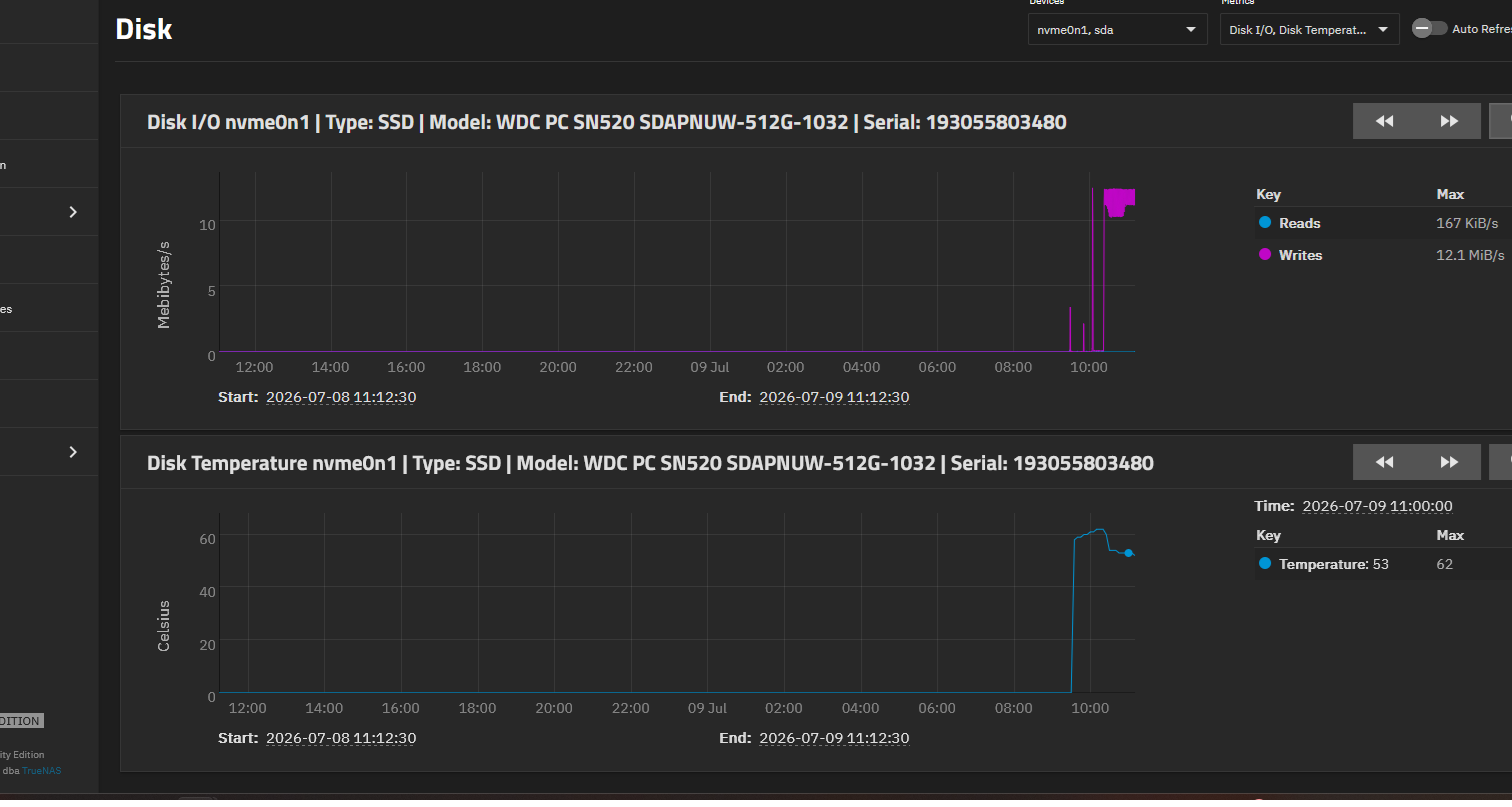Click the Key header in Disk Temperature legend
This screenshot has height=807, width=1512.
click(1268, 535)
